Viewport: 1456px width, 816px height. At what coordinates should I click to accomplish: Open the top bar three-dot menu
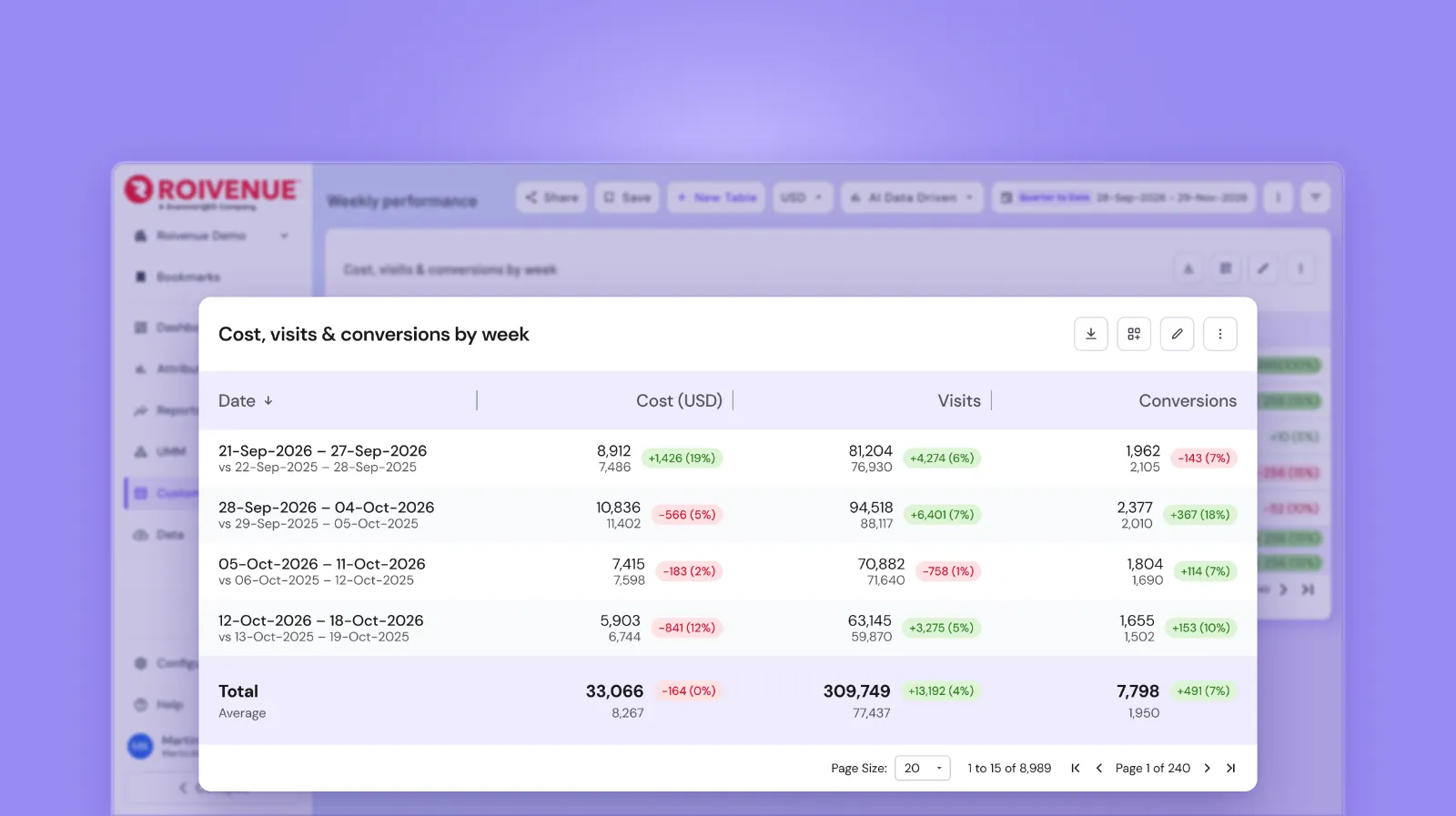[x=1278, y=196]
